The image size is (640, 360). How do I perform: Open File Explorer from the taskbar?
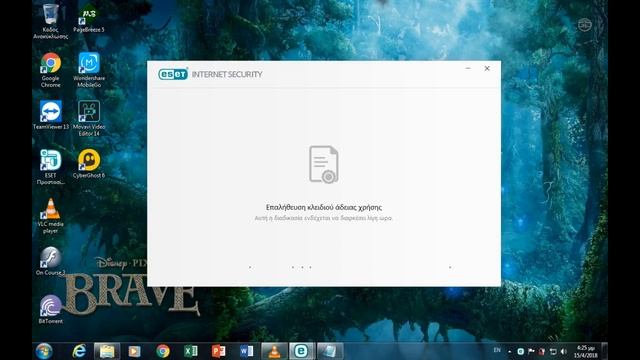pyautogui.click(x=107, y=351)
